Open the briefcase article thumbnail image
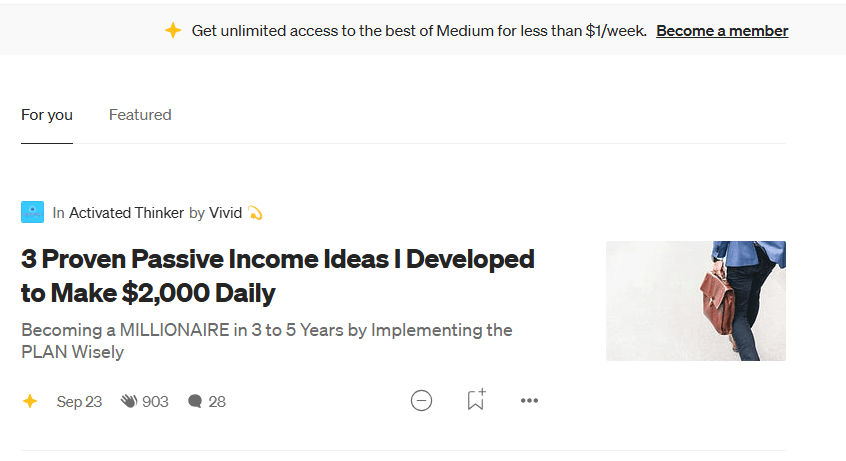 click(x=696, y=301)
